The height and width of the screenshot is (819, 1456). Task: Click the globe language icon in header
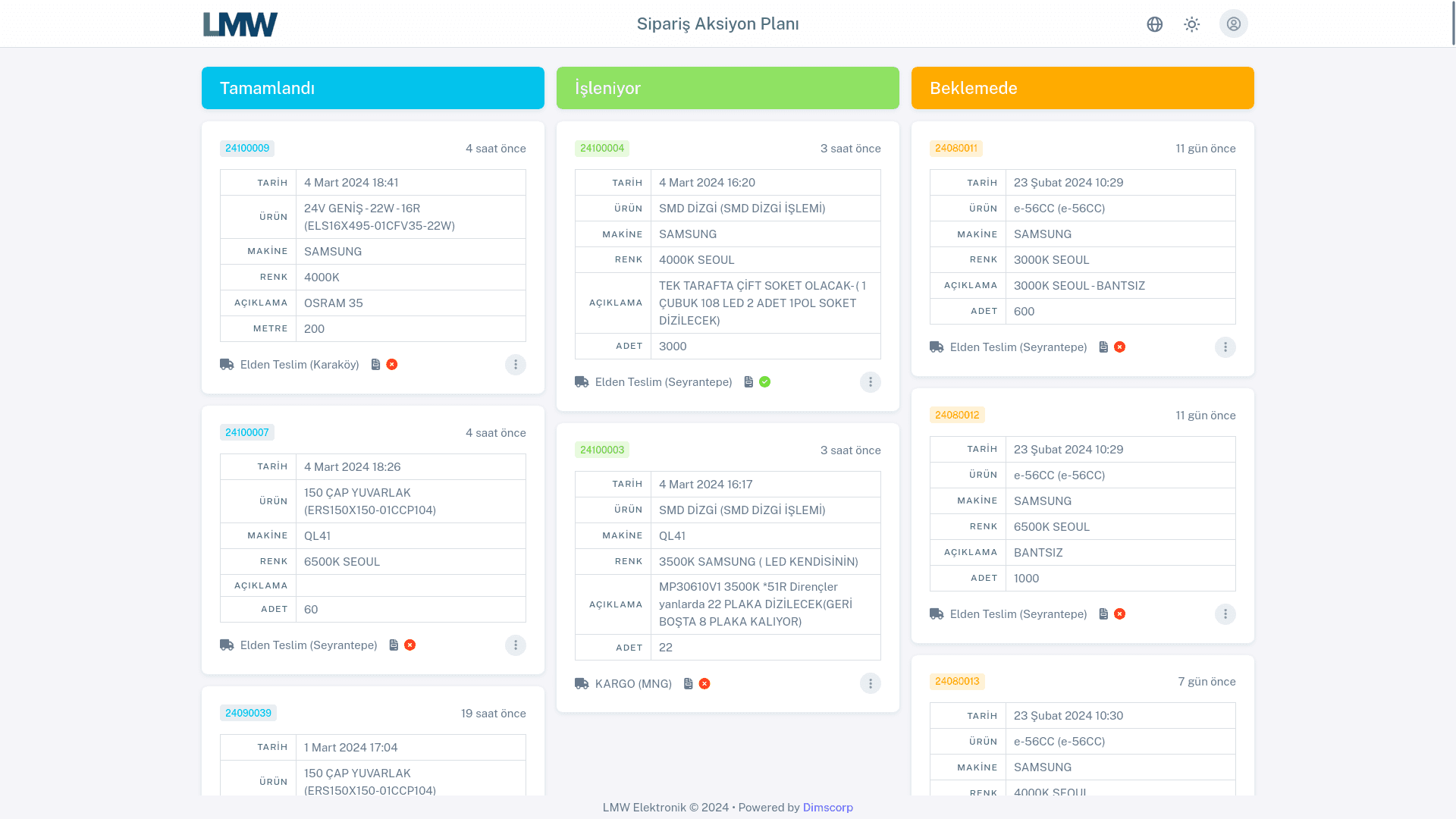click(x=1155, y=24)
